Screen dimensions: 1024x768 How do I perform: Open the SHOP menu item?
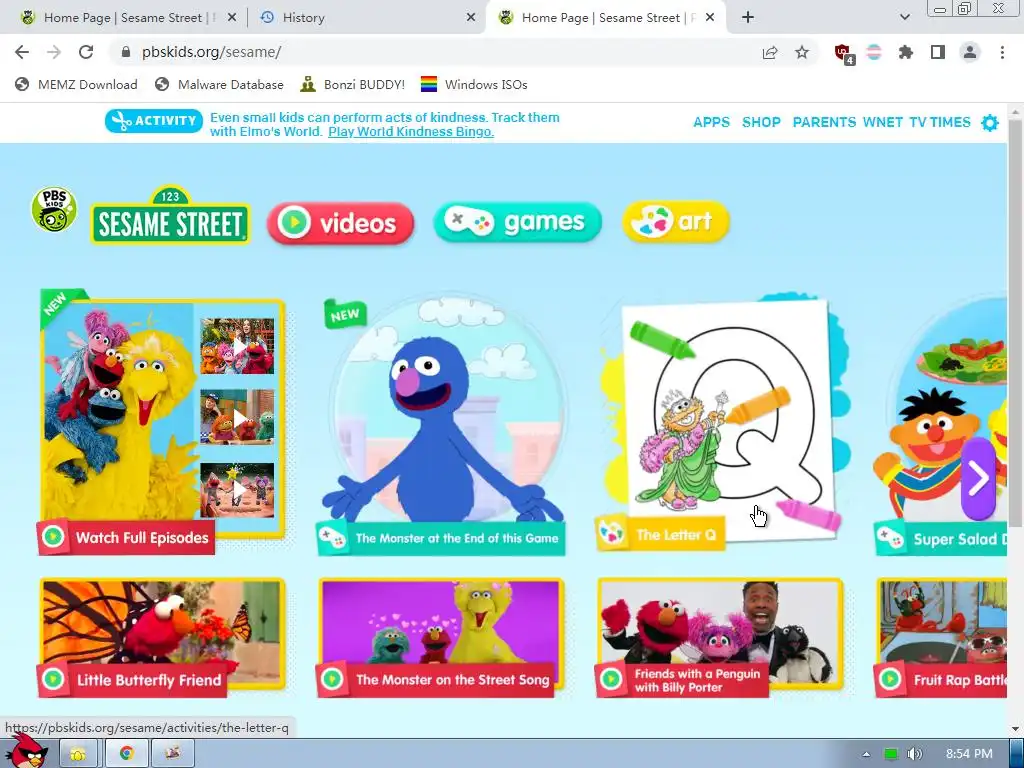[x=761, y=122]
